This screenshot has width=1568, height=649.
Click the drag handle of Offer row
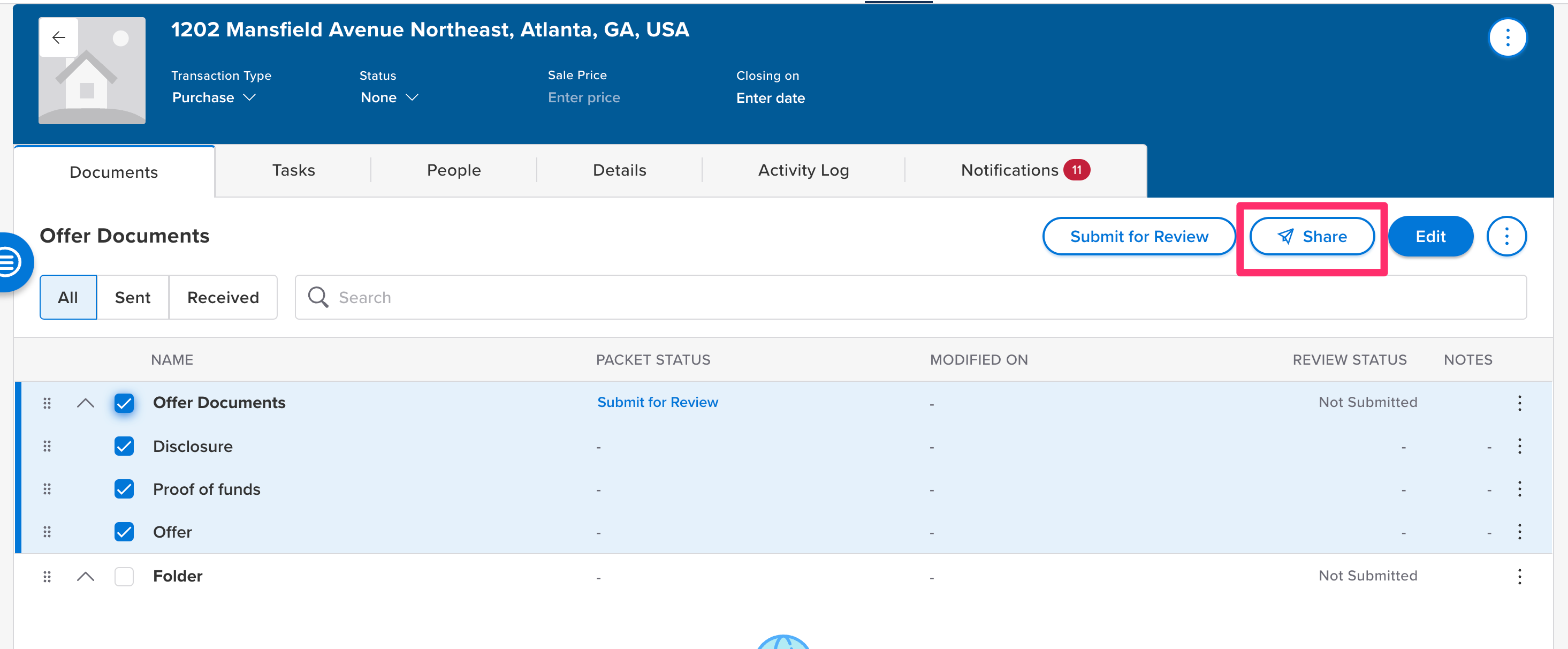47,532
